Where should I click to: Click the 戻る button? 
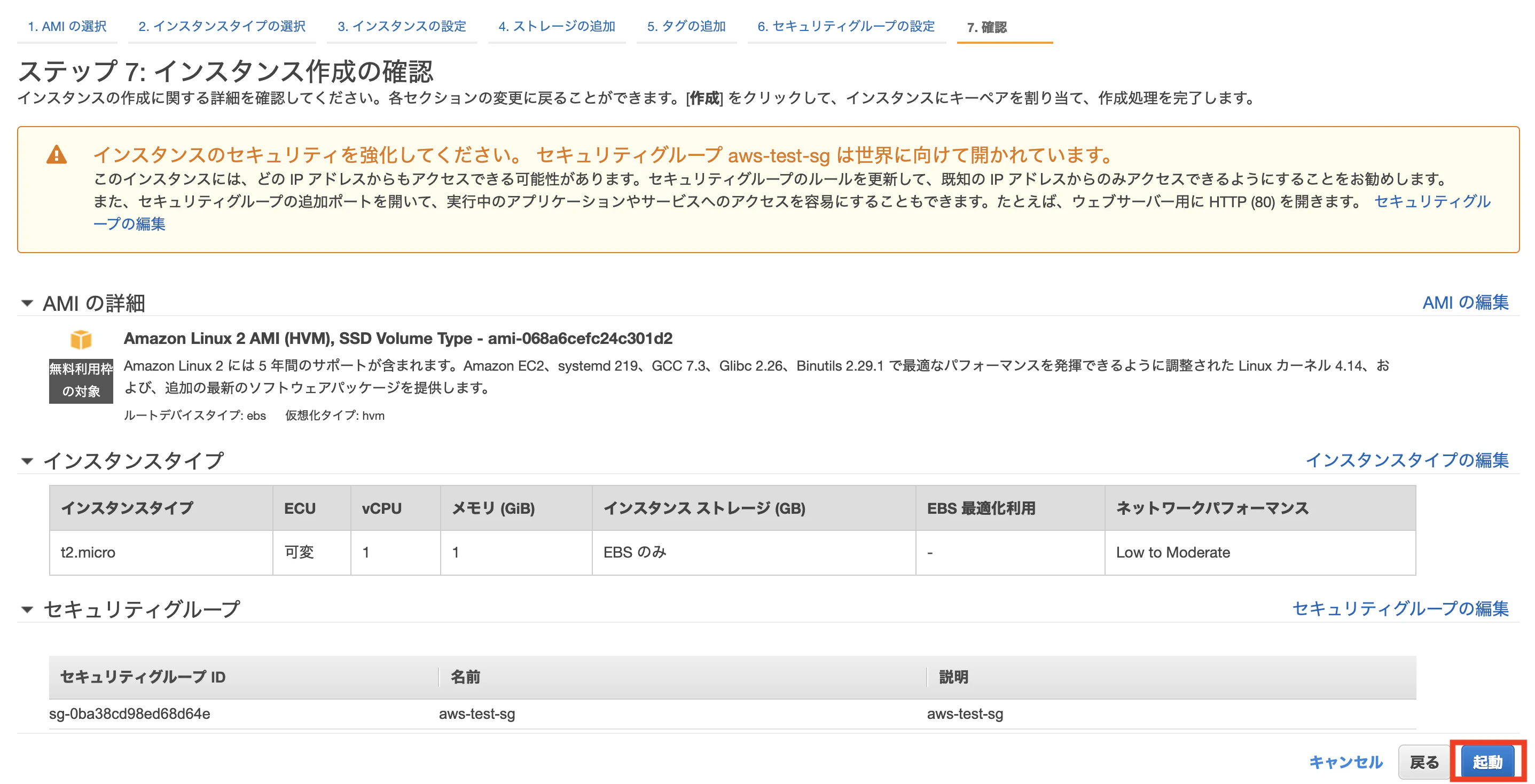coord(1424,762)
